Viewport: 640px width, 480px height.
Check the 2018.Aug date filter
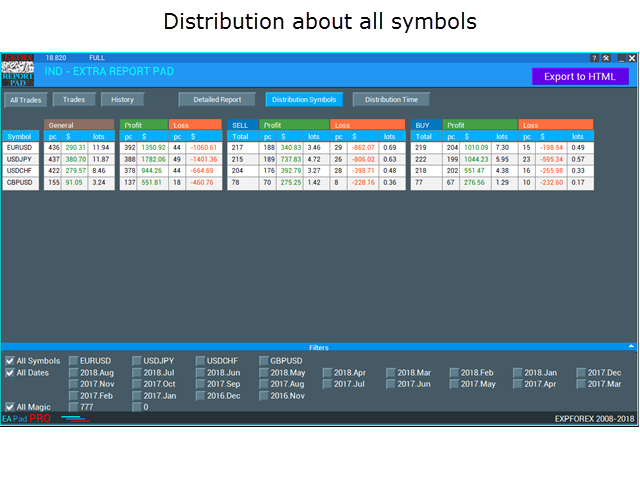pyautogui.click(x=73, y=373)
